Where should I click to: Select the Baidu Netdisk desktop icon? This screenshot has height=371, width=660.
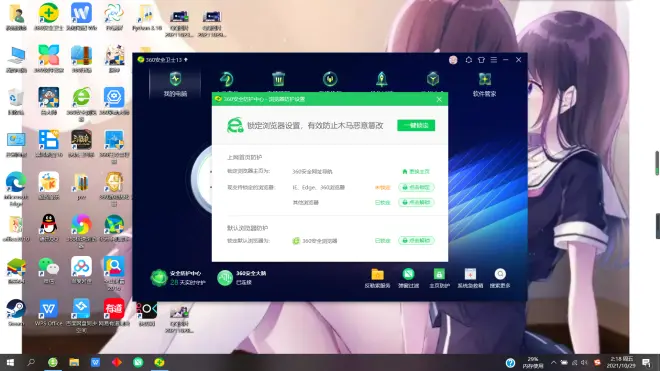tap(81, 271)
